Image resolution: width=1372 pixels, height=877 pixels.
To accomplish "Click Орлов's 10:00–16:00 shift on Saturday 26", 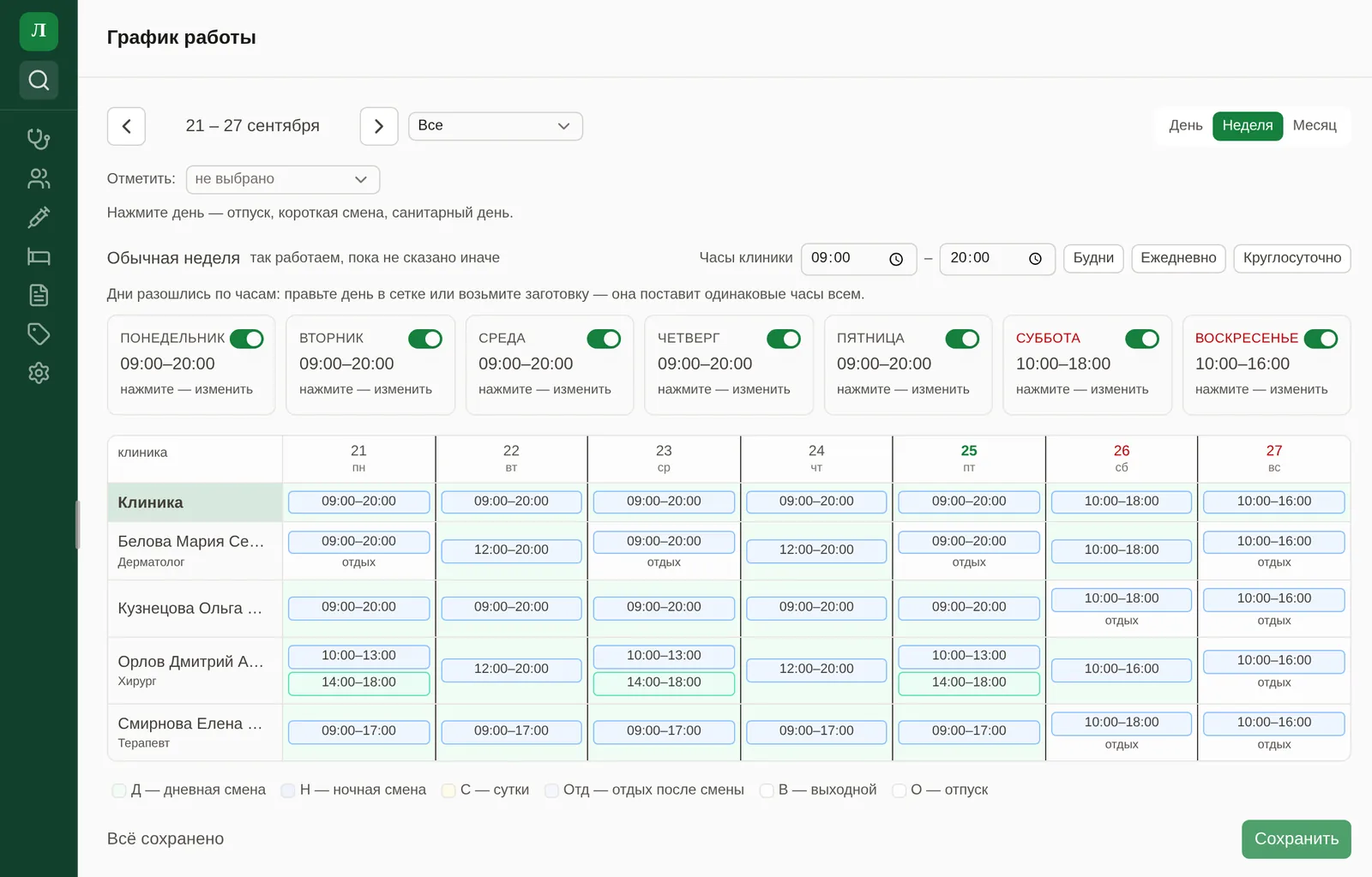I will (1122, 670).
